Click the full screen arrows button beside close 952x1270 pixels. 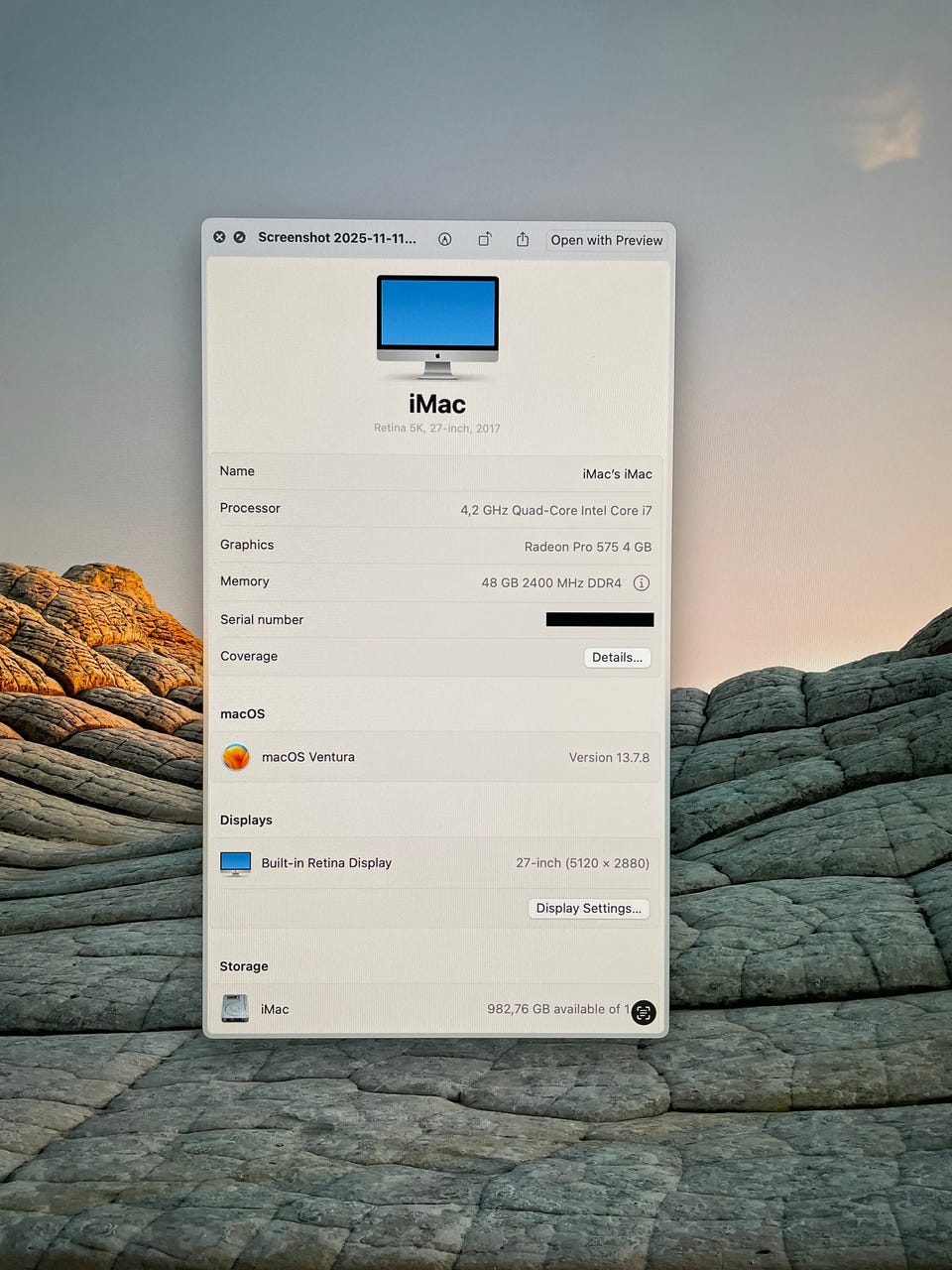tap(239, 237)
